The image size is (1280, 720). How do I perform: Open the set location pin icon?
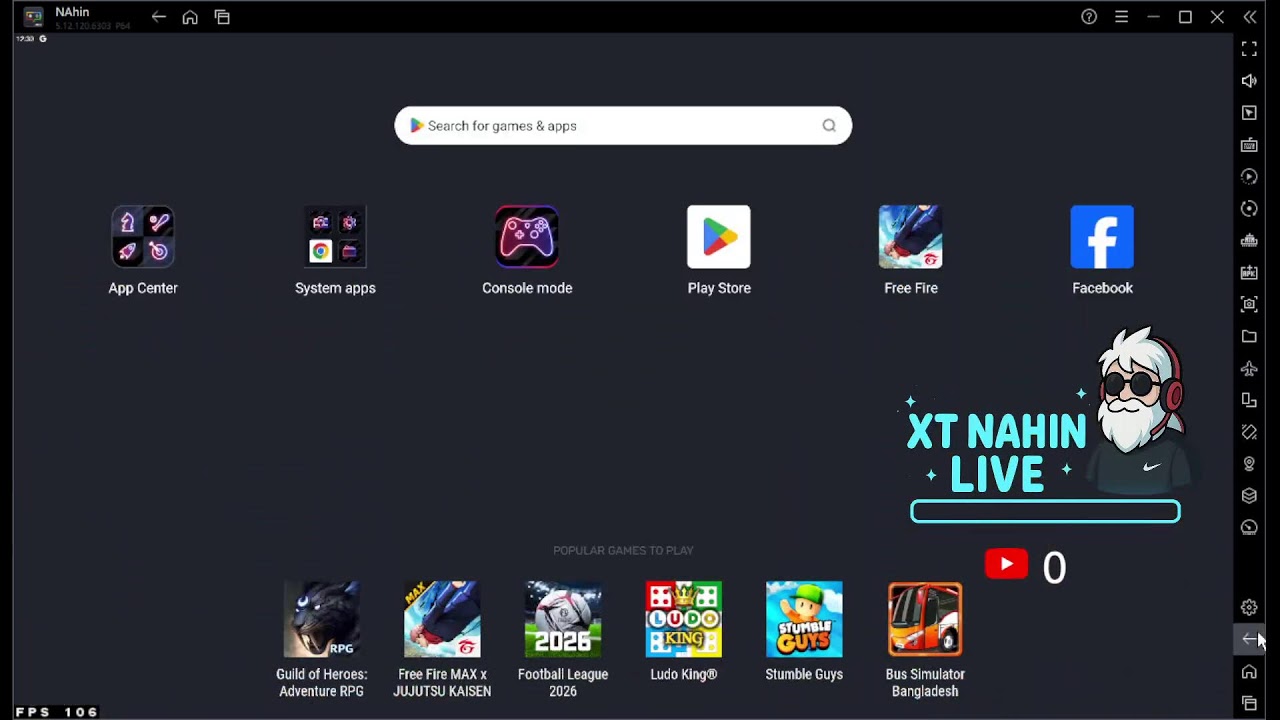[x=1249, y=464]
